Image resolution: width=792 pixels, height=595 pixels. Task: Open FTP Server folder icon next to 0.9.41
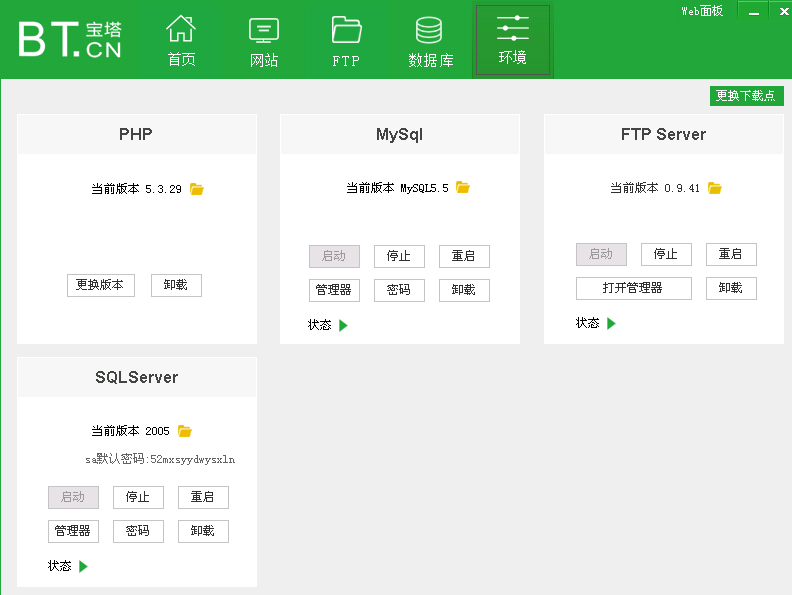pos(715,188)
